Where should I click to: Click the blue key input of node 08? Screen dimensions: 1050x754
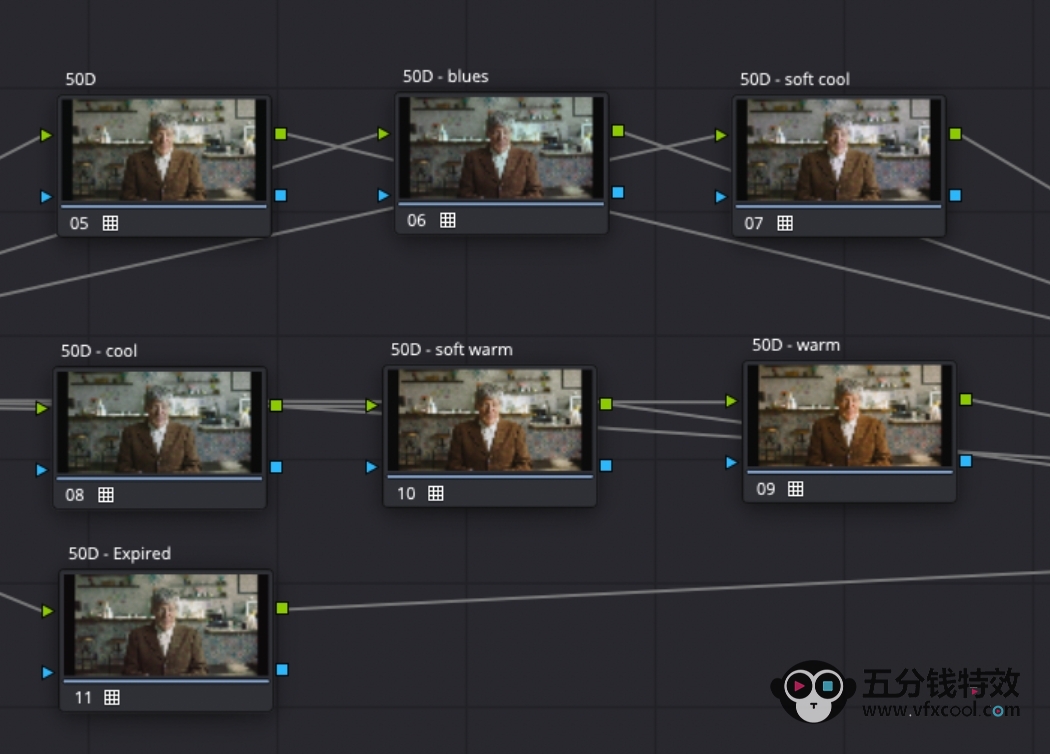42,469
